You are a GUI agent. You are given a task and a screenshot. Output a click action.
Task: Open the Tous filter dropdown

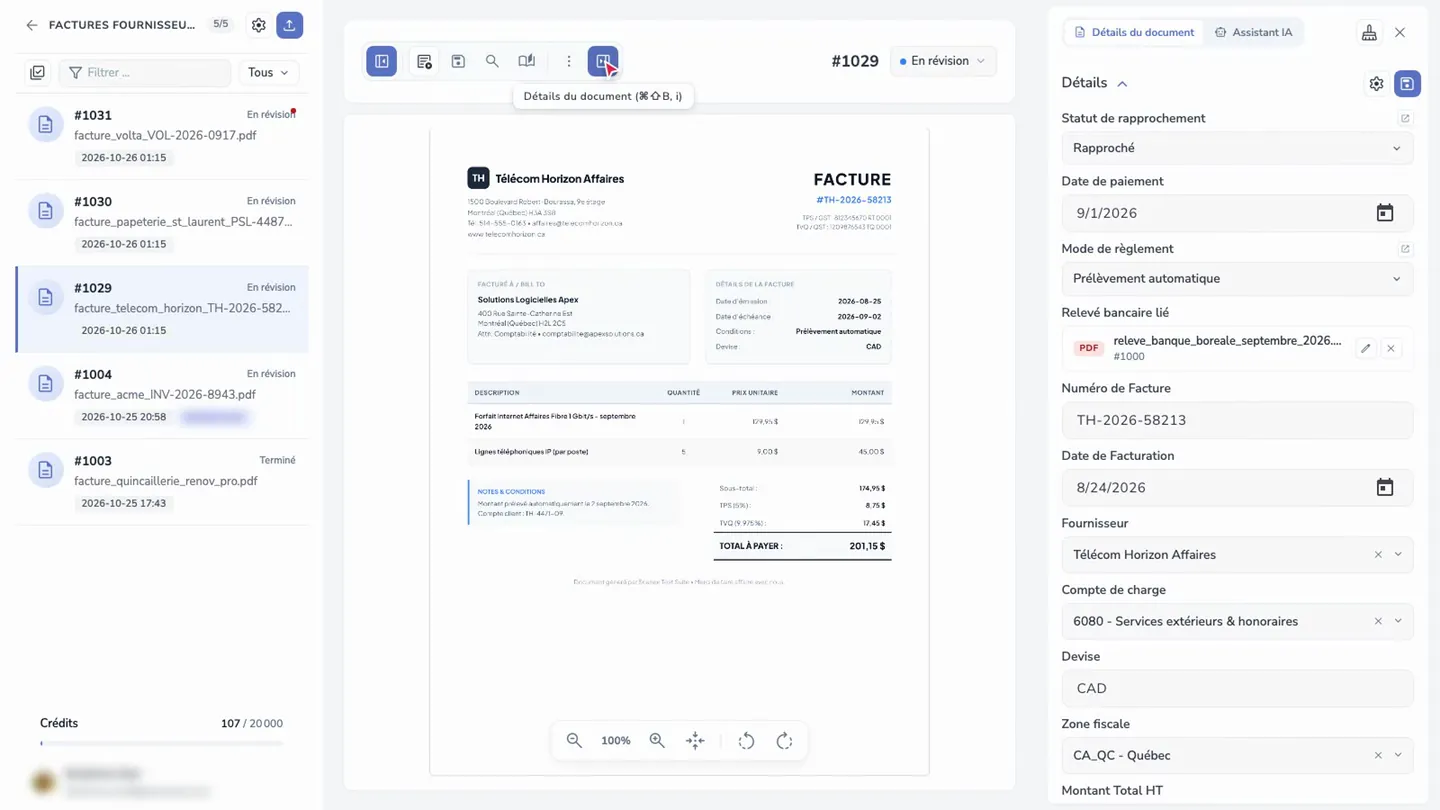[268, 72]
